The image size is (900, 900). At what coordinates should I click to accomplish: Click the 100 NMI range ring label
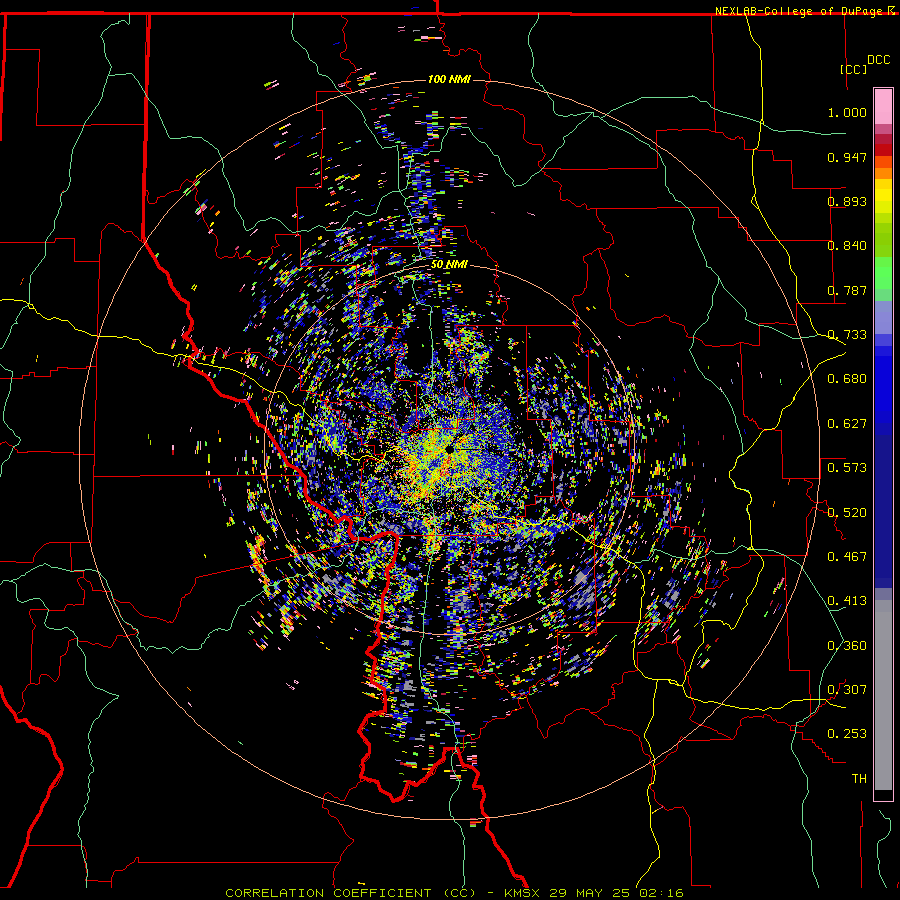[x=449, y=79]
